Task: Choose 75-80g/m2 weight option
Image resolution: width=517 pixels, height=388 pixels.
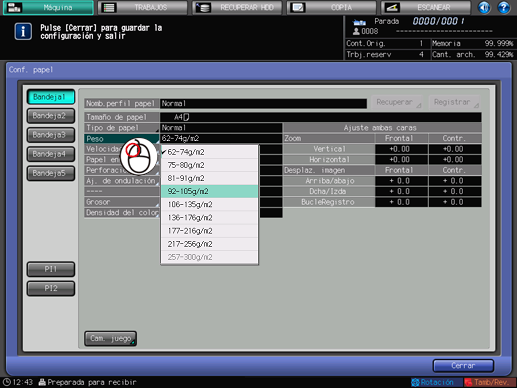Action: (209, 165)
